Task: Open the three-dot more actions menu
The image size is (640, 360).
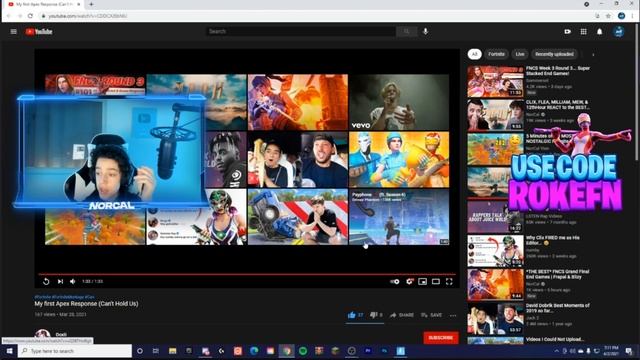Action: [x=453, y=315]
